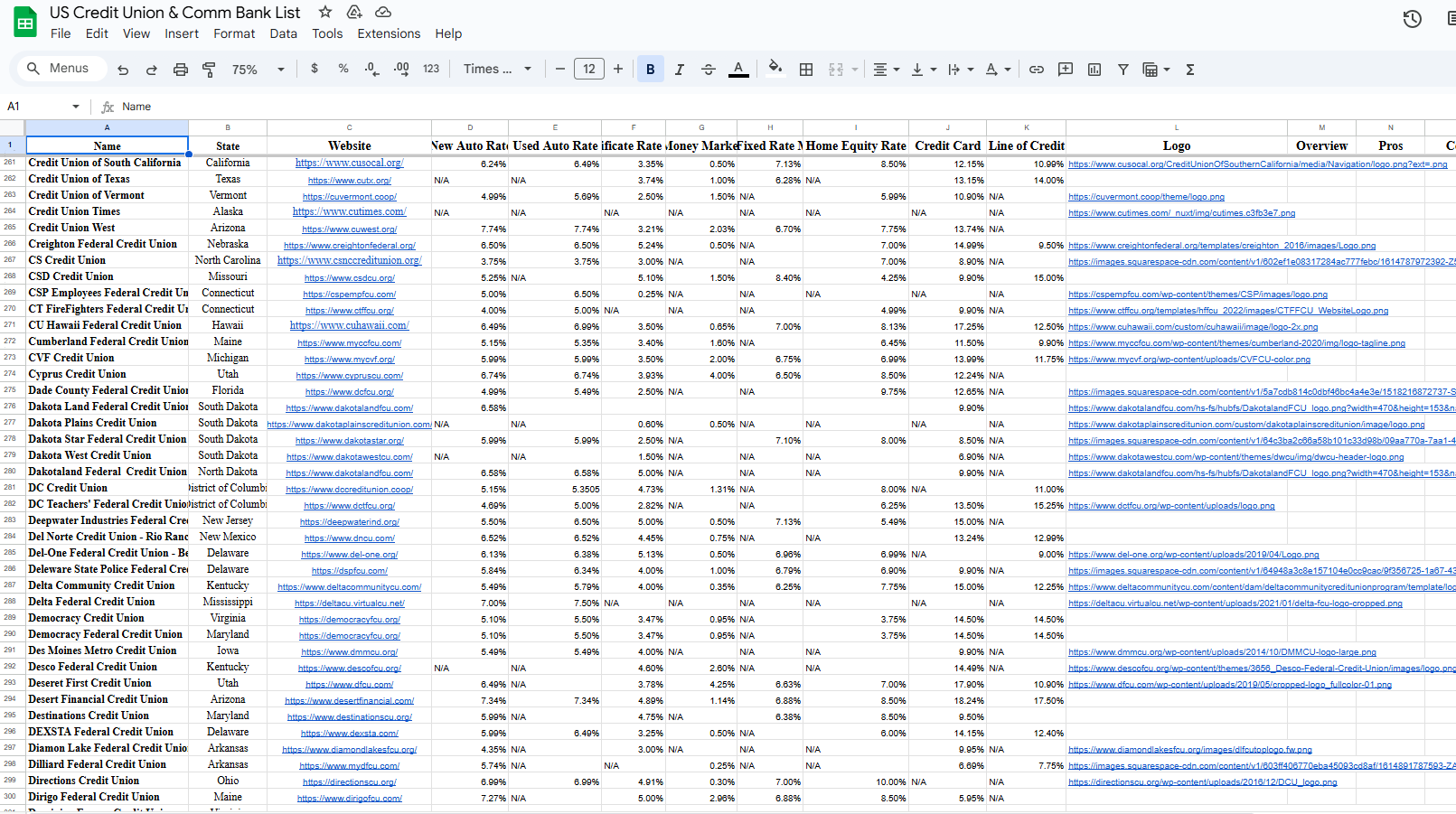The height and width of the screenshot is (814, 1456).
Task: Open the Tools menu
Action: pyautogui.click(x=327, y=33)
